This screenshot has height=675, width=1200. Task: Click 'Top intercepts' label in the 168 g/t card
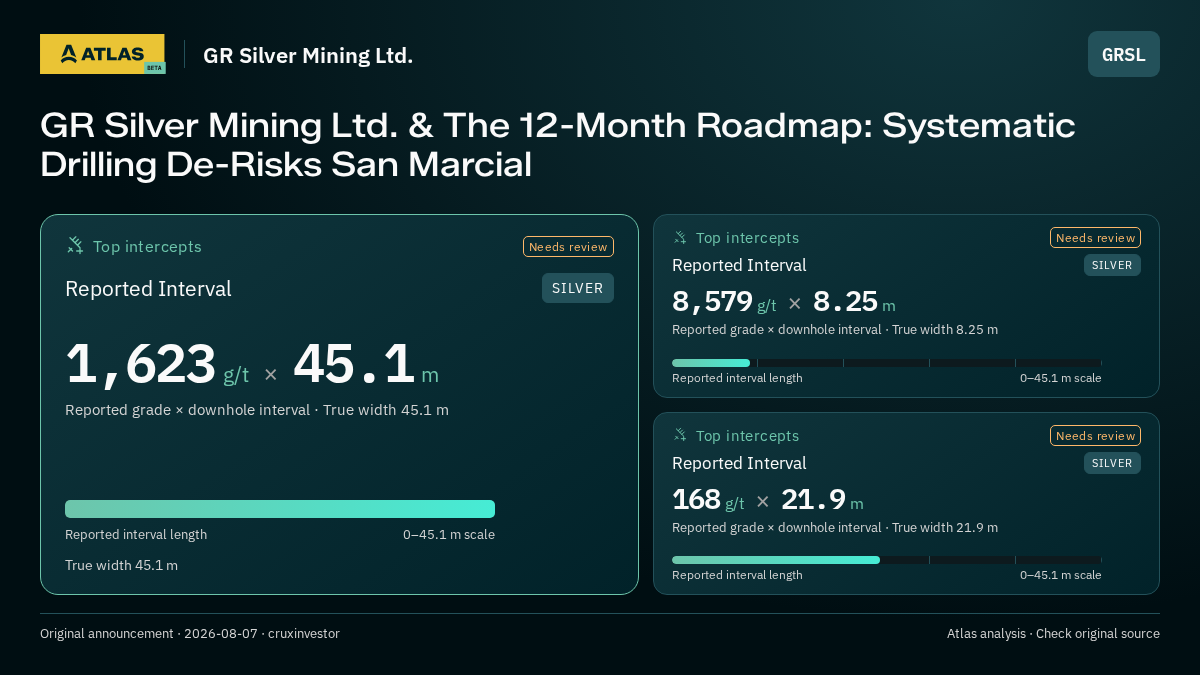tap(747, 436)
